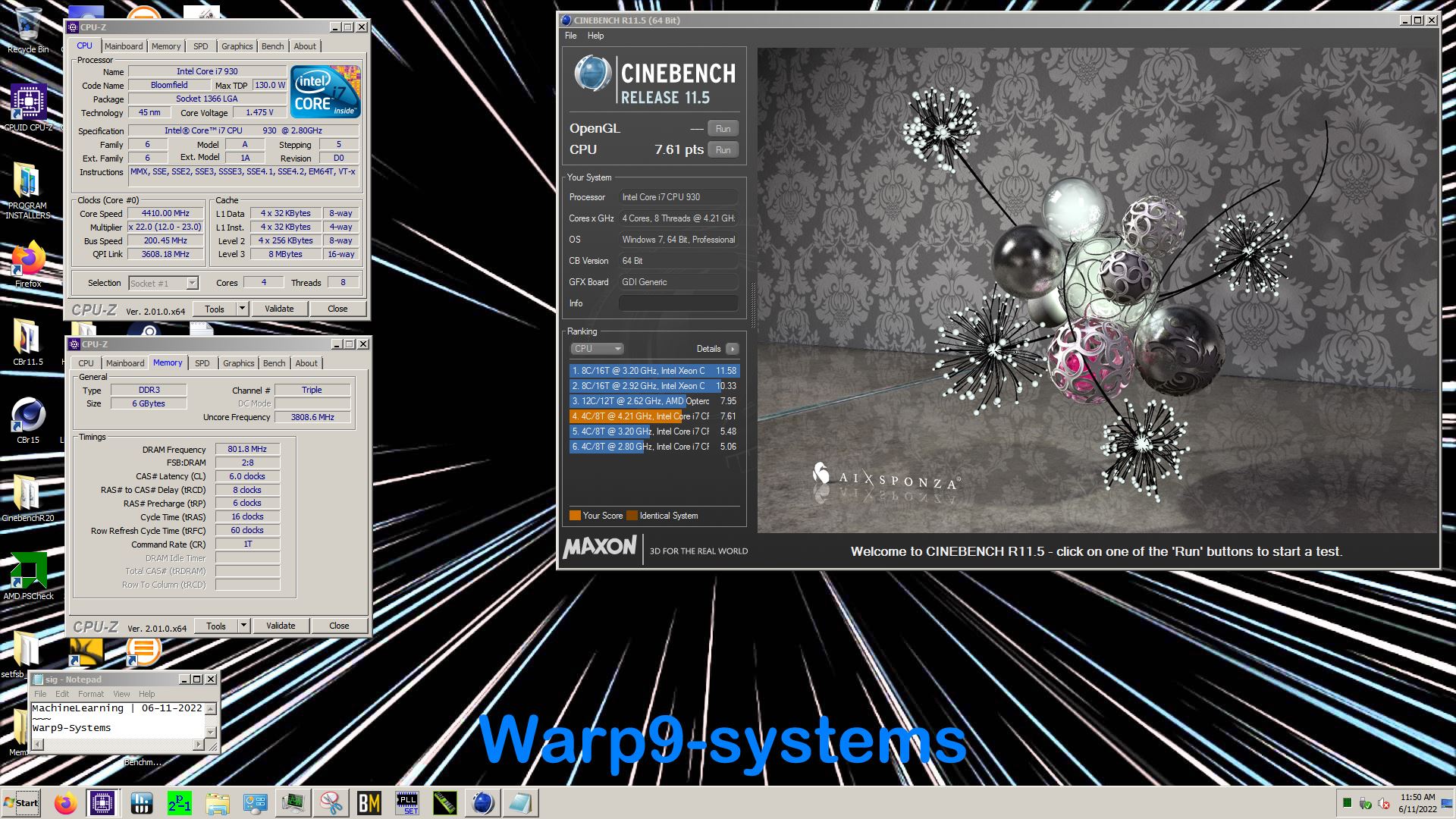Image resolution: width=1456 pixels, height=819 pixels.
Task: Open the Help menu in Cinebench
Action: [x=596, y=36]
